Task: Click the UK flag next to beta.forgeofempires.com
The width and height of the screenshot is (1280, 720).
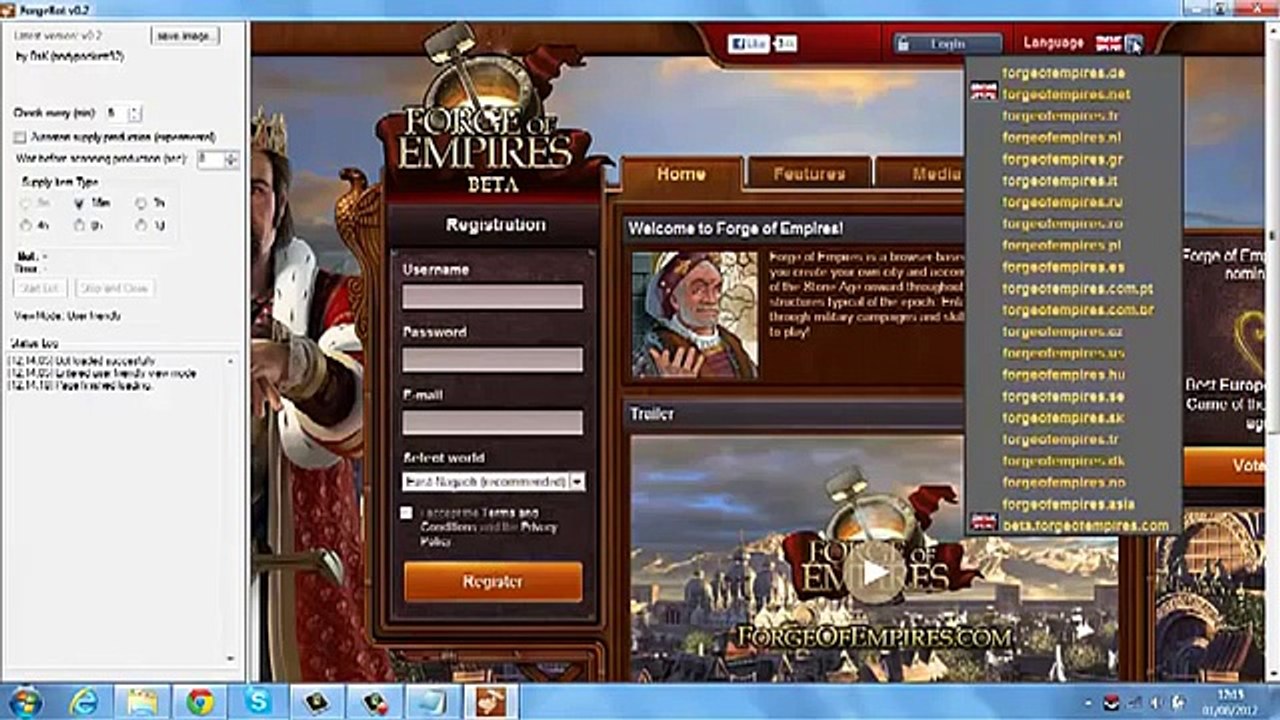Action: (x=984, y=523)
